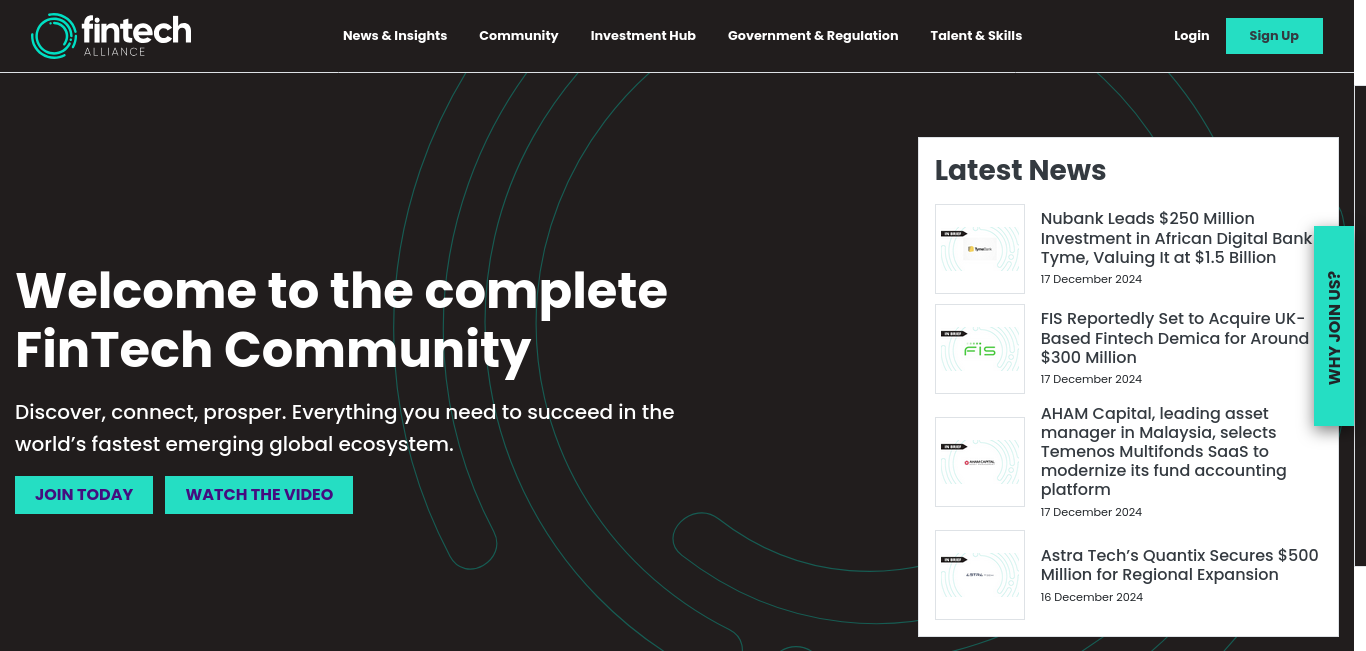Open the Astra Tech Quantix thumbnail
This screenshot has width=1366, height=651.
[980, 575]
